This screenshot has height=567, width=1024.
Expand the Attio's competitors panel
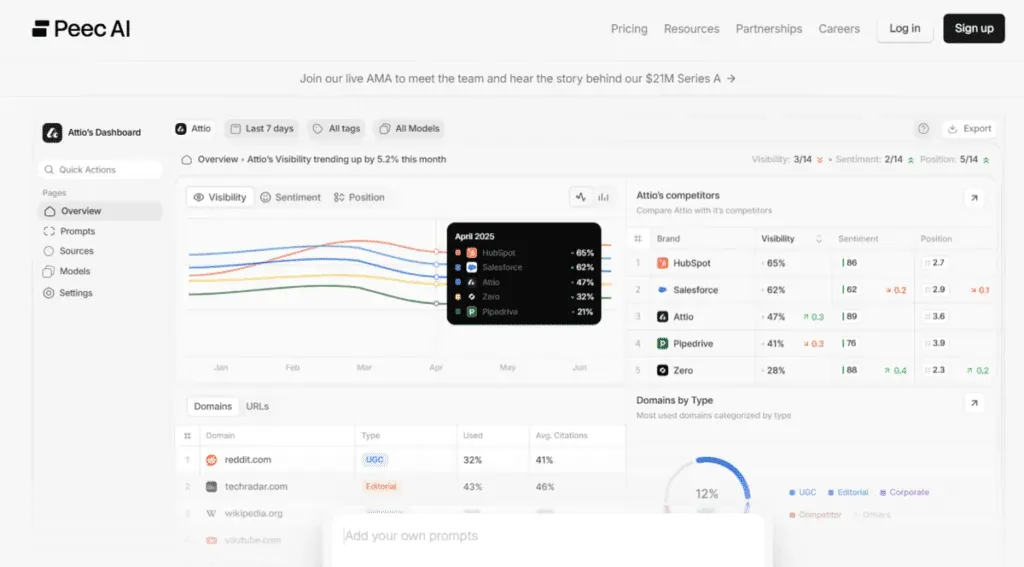tap(974, 198)
